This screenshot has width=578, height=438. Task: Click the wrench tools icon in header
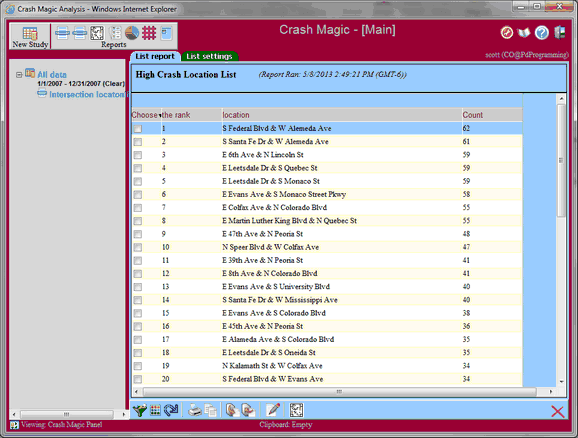[x=507, y=33]
